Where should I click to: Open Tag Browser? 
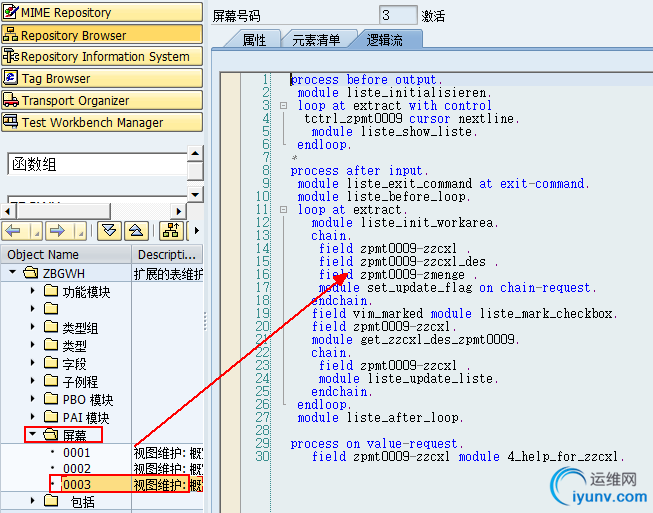(102, 78)
